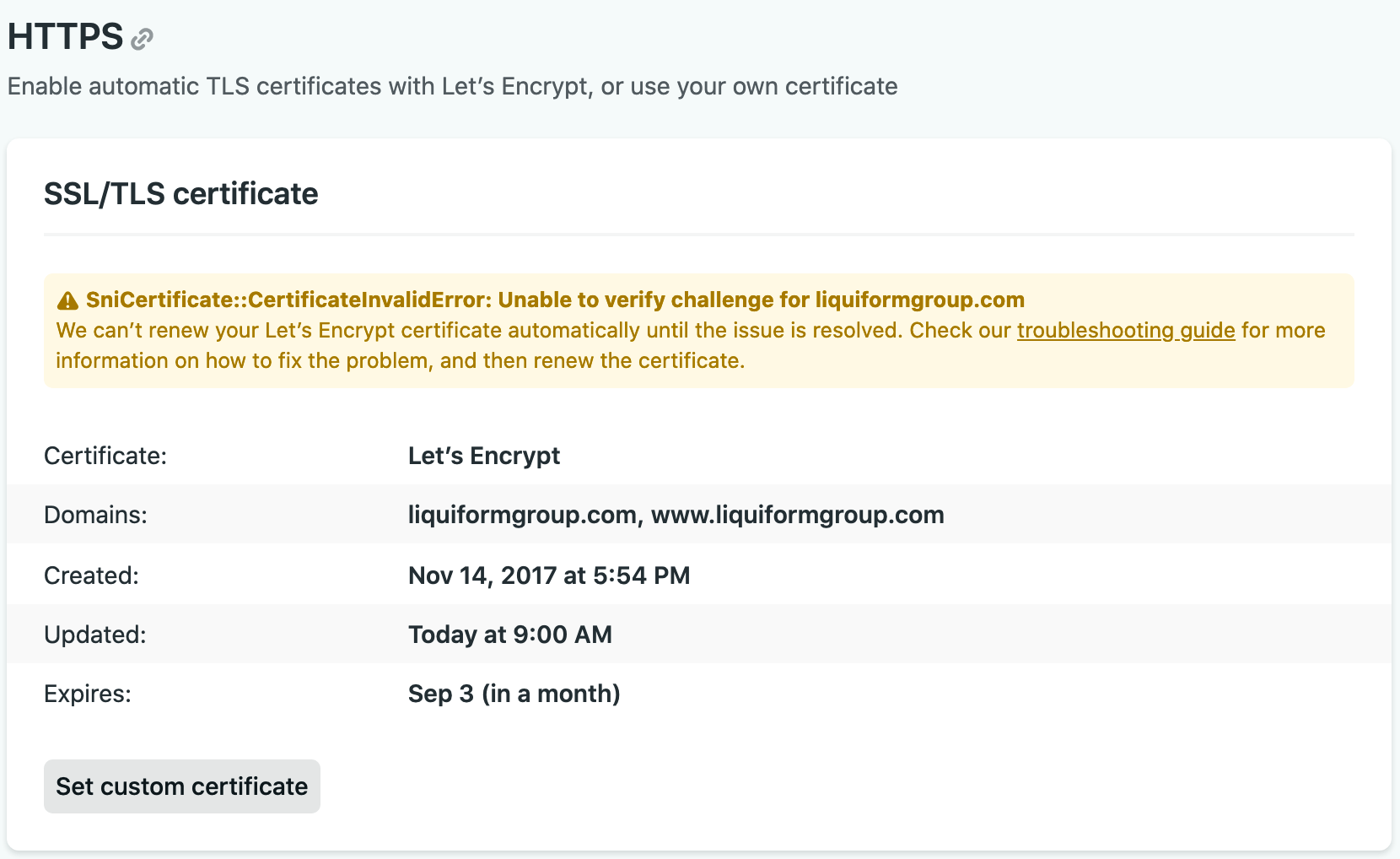Click the Today at 9:00 AM value
This screenshot has width=1400, height=859.
[509, 635]
